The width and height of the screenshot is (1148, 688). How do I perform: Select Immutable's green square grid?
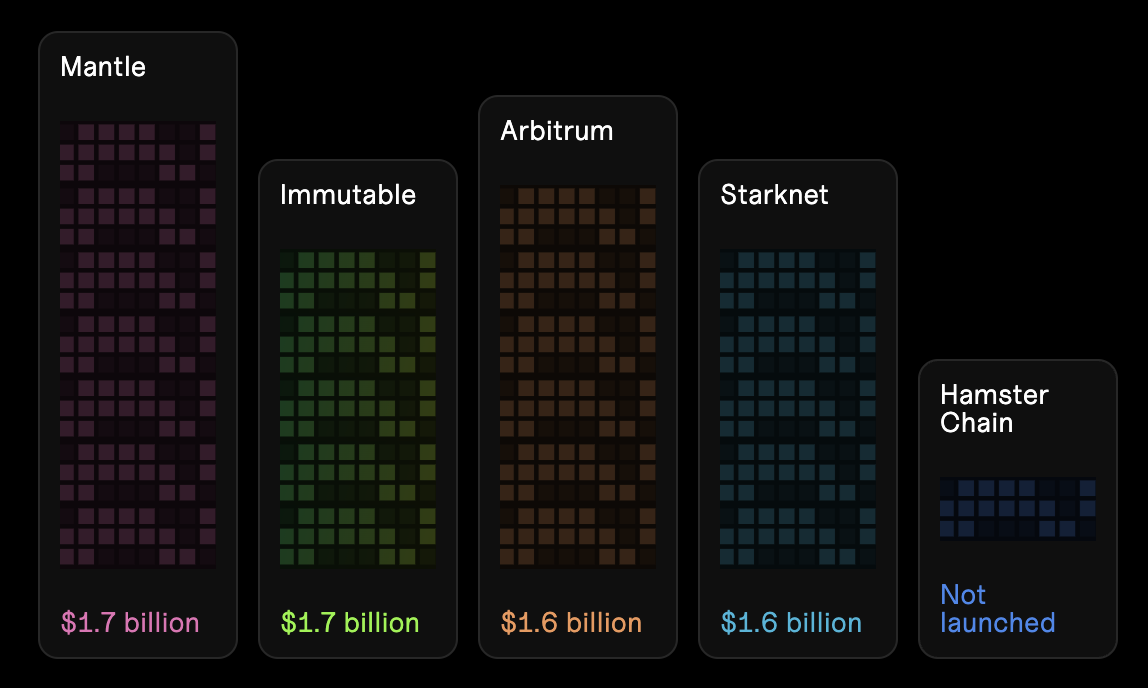pyautogui.click(x=358, y=408)
